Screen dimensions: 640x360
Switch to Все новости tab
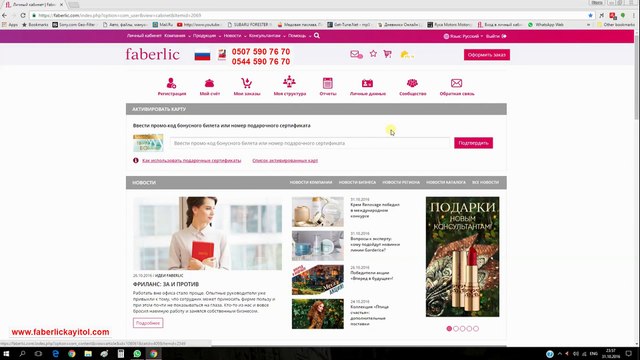click(x=485, y=182)
